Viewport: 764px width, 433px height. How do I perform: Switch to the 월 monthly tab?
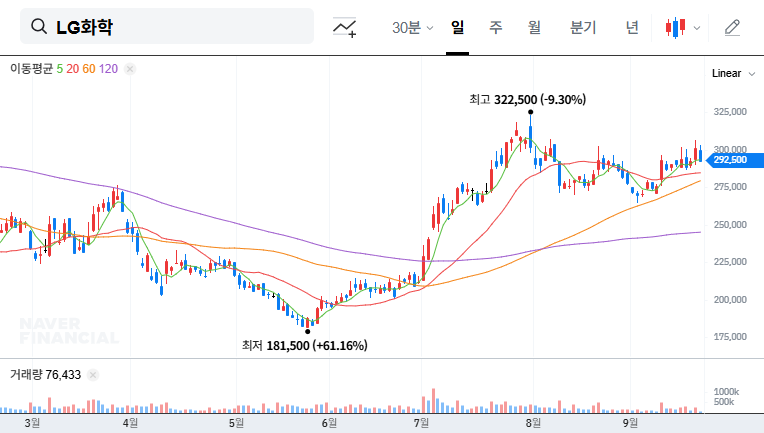click(x=535, y=27)
